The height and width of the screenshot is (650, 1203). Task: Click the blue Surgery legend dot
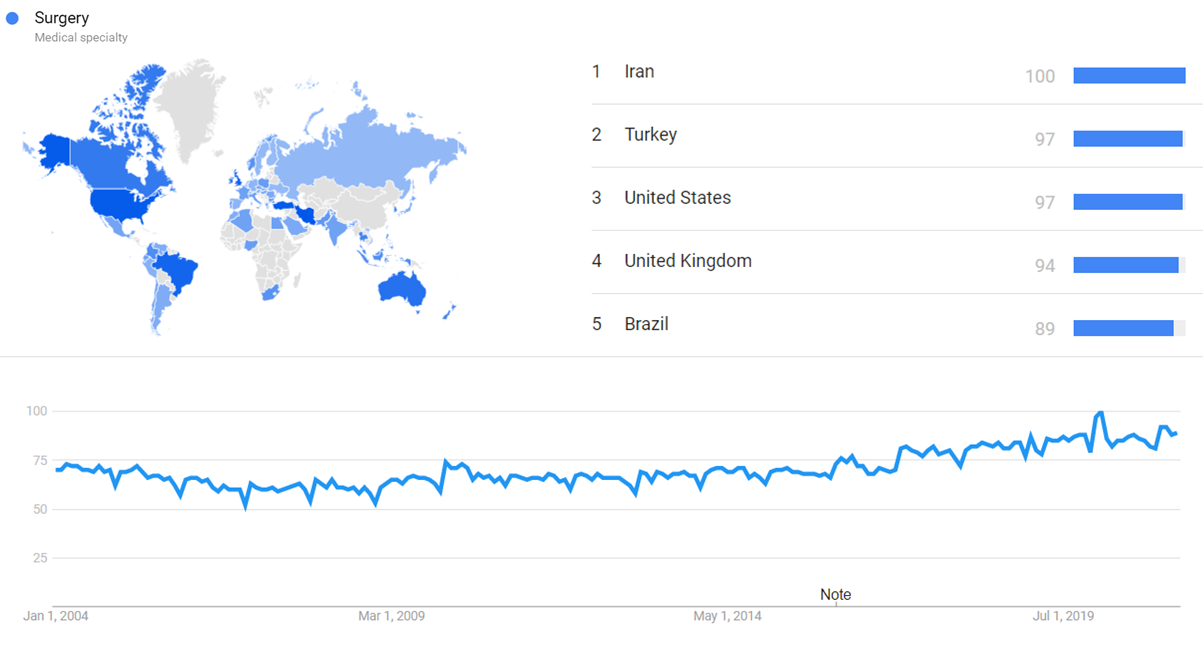[x=13, y=18]
